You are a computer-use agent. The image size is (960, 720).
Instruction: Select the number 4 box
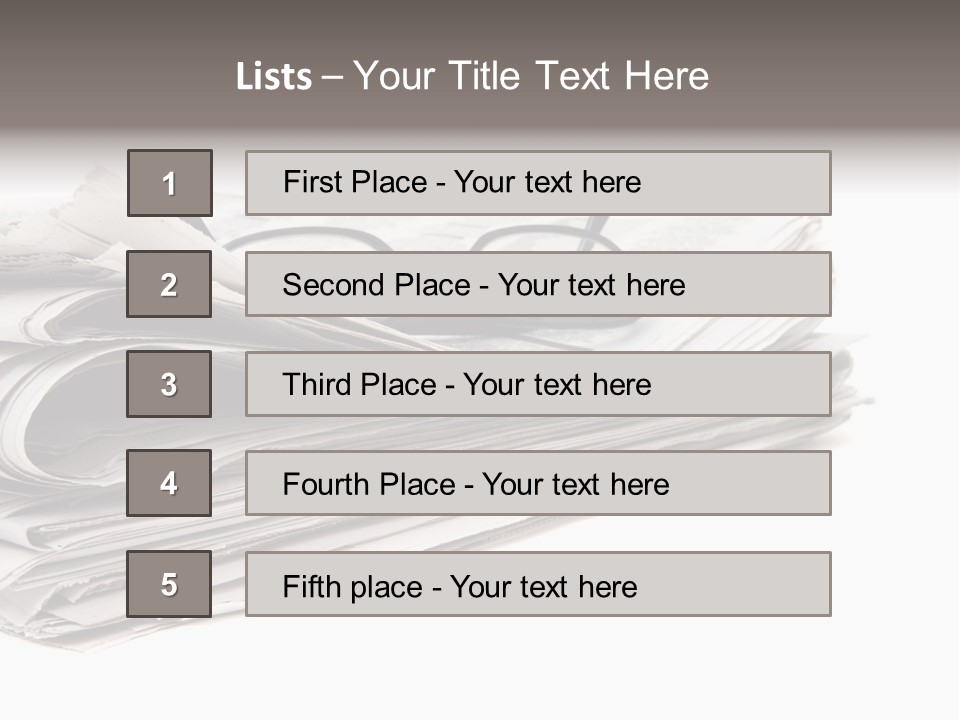tap(169, 483)
